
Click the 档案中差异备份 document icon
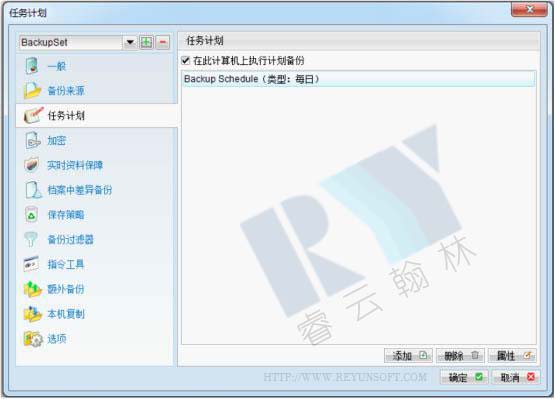click(33, 190)
